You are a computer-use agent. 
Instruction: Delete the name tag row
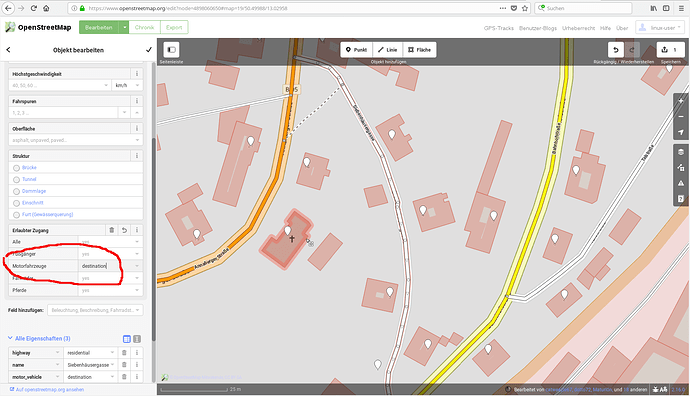pyautogui.click(x=125, y=365)
